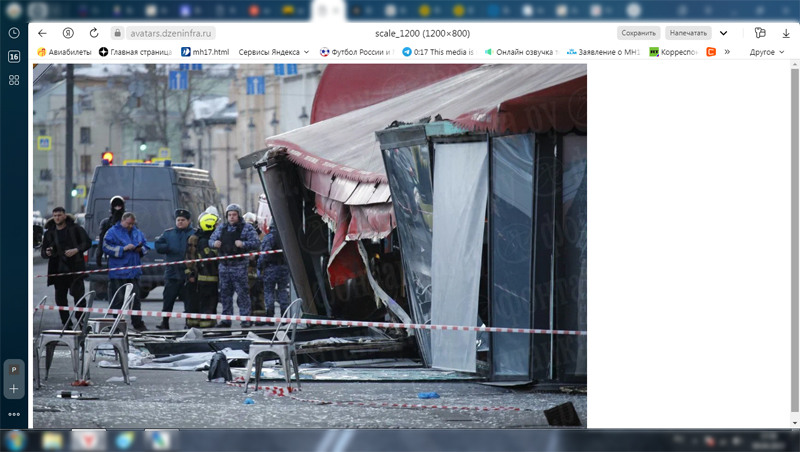
Task: Open Yandex home via the Я icon
Action: [68, 33]
